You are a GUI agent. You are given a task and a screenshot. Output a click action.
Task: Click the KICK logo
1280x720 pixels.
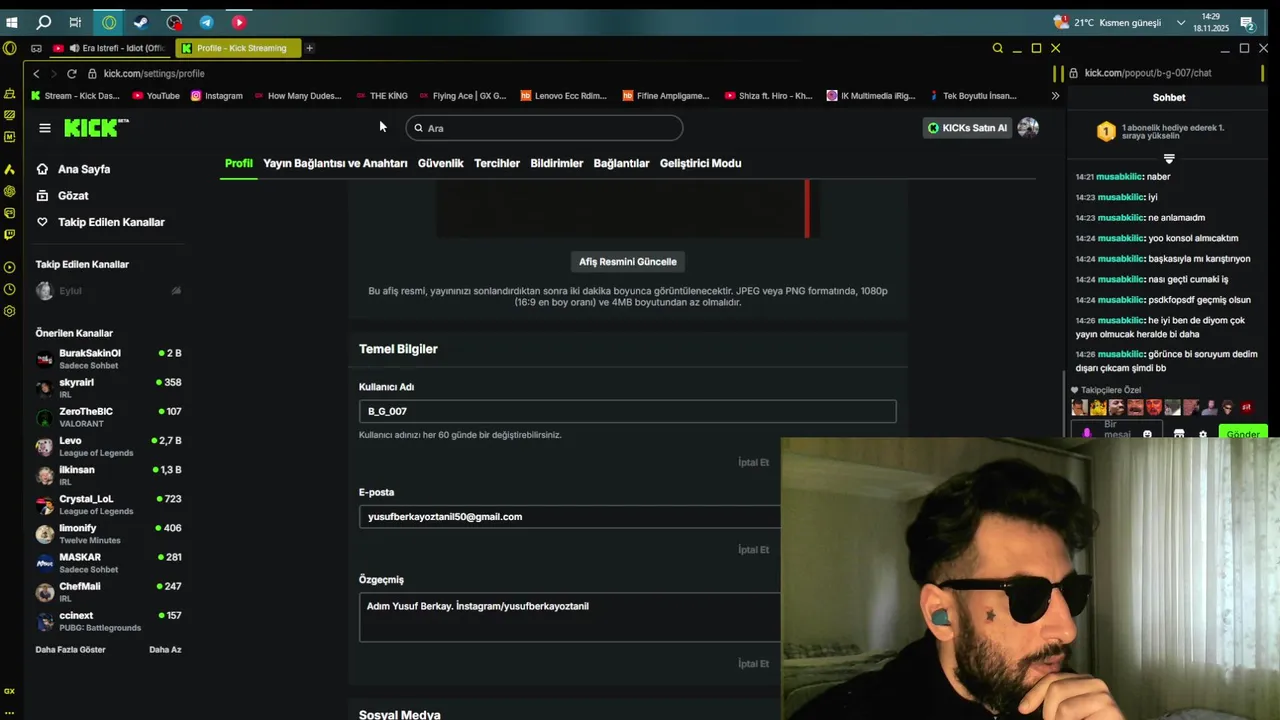[x=96, y=127]
